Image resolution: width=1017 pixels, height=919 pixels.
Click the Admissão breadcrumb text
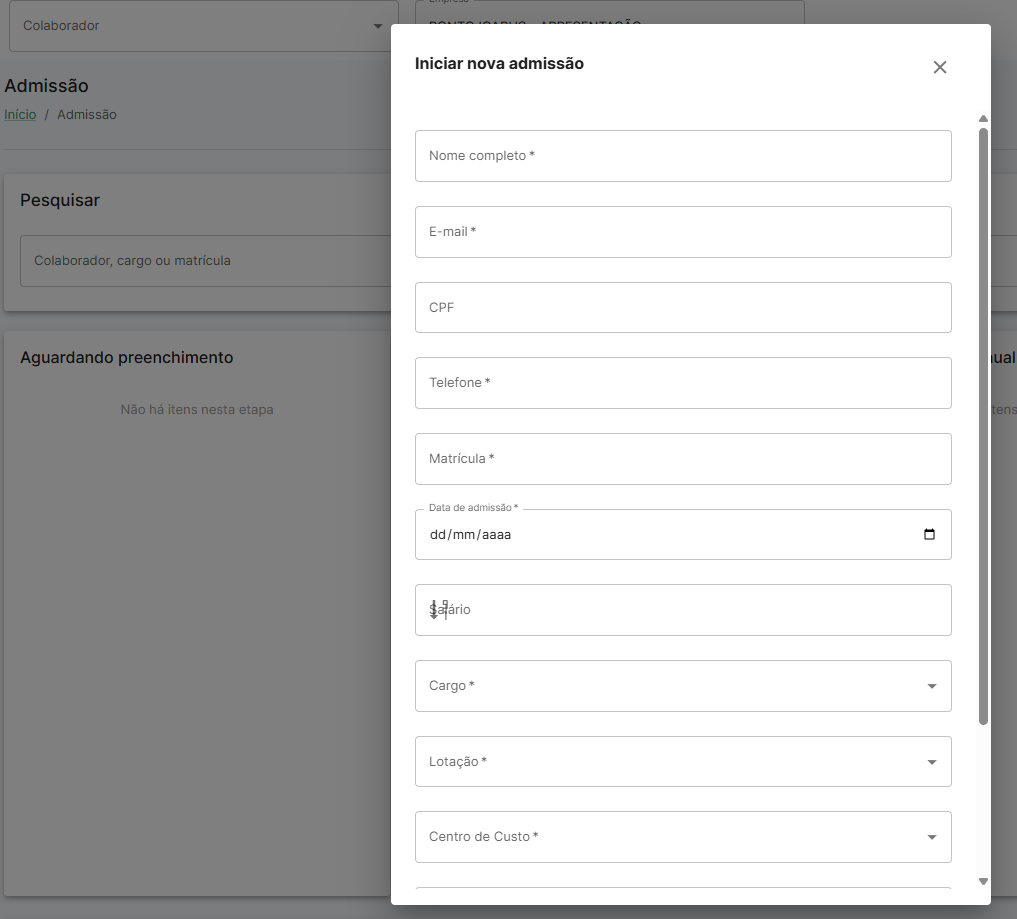click(87, 114)
